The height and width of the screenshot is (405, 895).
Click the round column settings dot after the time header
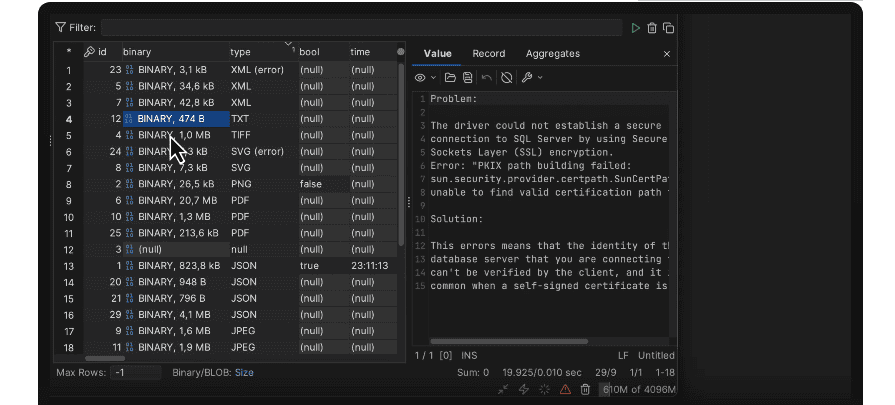401,52
